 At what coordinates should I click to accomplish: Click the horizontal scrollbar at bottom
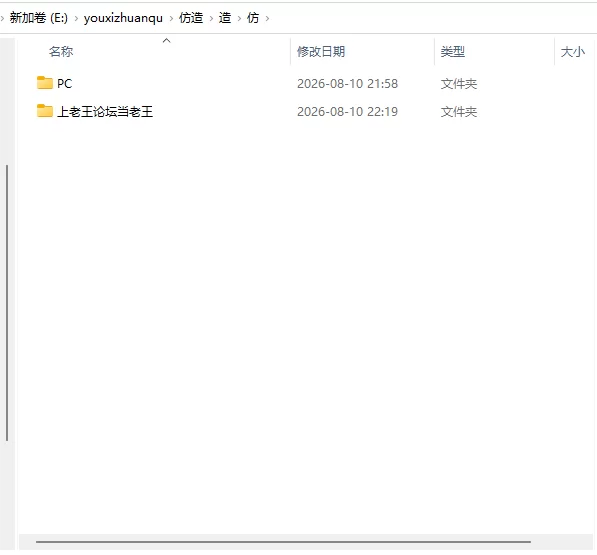(x=283, y=541)
